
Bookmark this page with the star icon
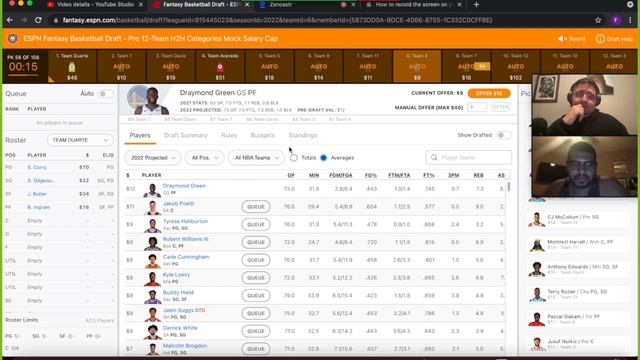[598, 20]
